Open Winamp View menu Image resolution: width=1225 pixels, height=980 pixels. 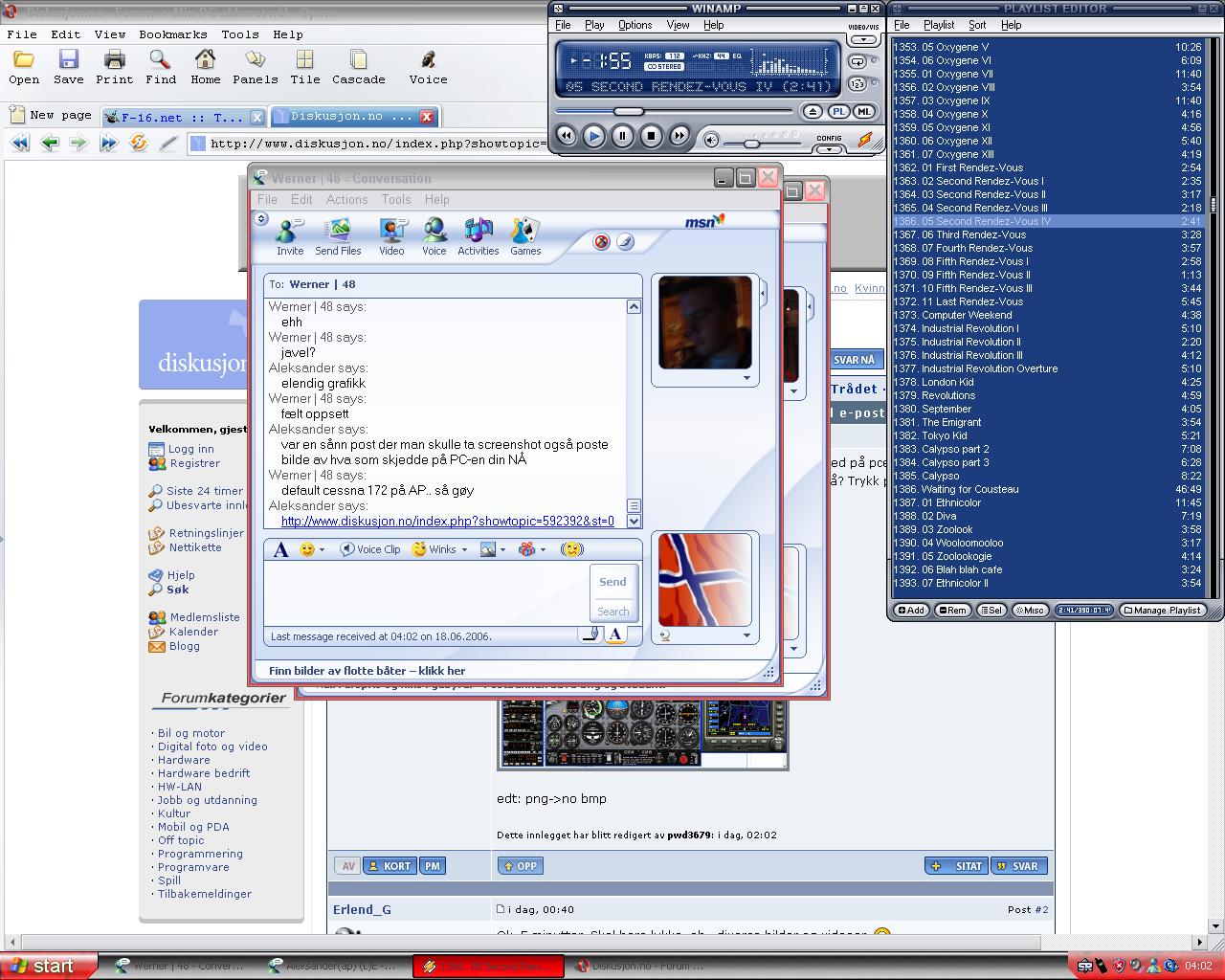(x=678, y=25)
